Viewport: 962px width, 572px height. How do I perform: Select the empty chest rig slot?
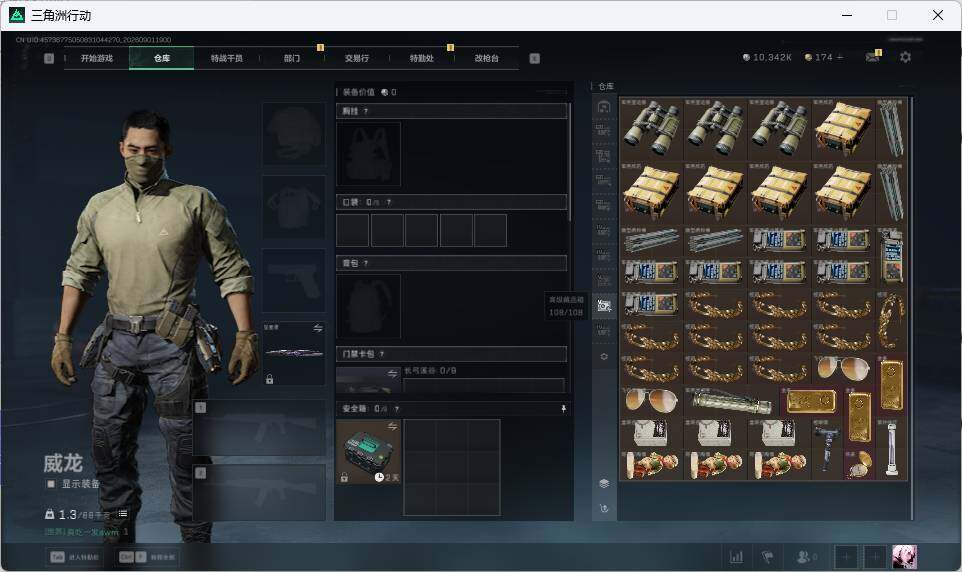pos(368,153)
